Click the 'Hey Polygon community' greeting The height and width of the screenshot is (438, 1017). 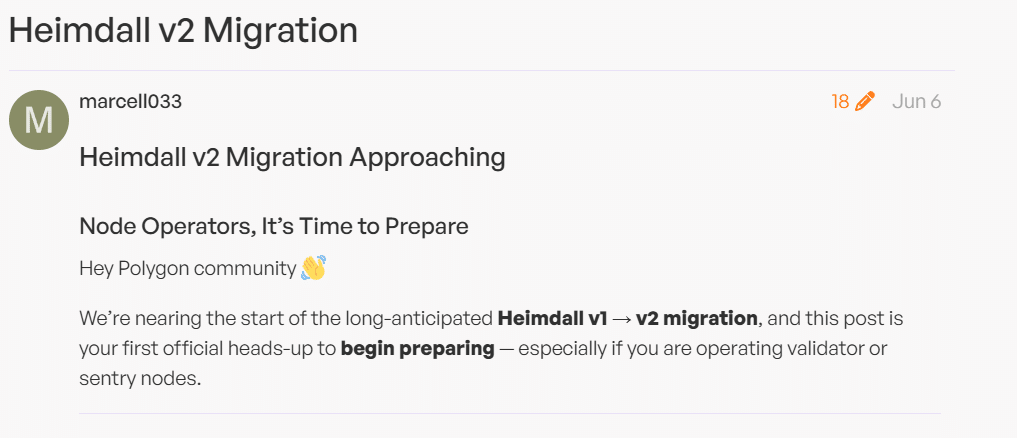click(188, 269)
